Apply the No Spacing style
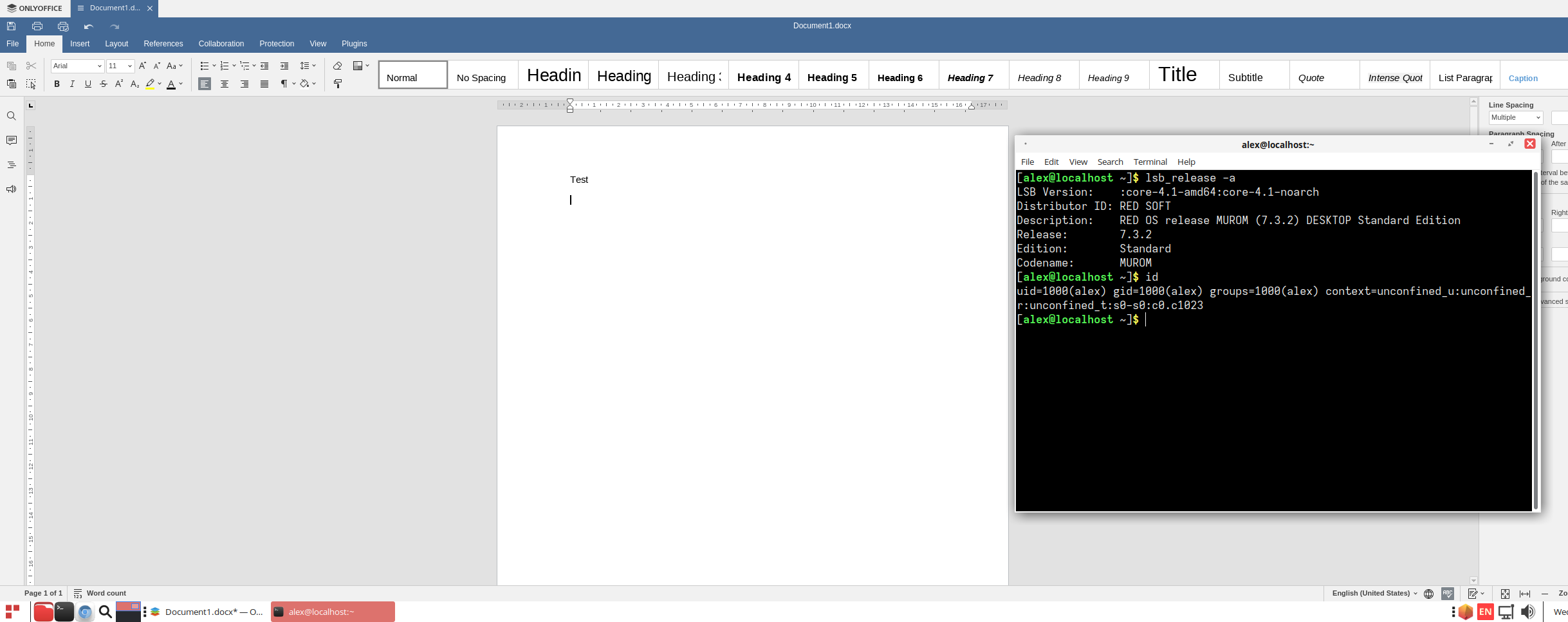1568x622 pixels. click(x=483, y=75)
